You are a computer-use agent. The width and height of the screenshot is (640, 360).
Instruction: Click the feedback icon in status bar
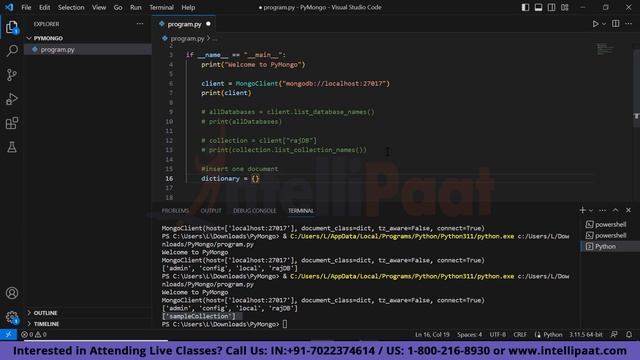614,334
